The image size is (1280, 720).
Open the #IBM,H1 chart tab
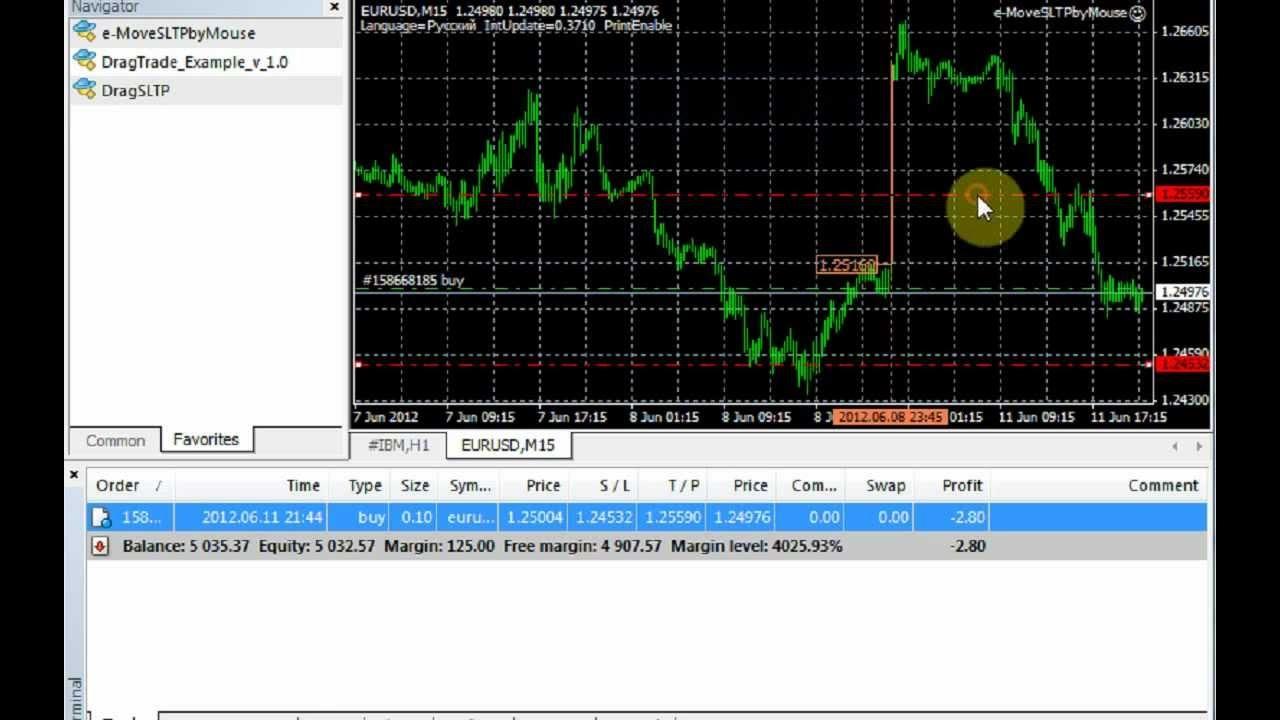pyautogui.click(x=398, y=445)
